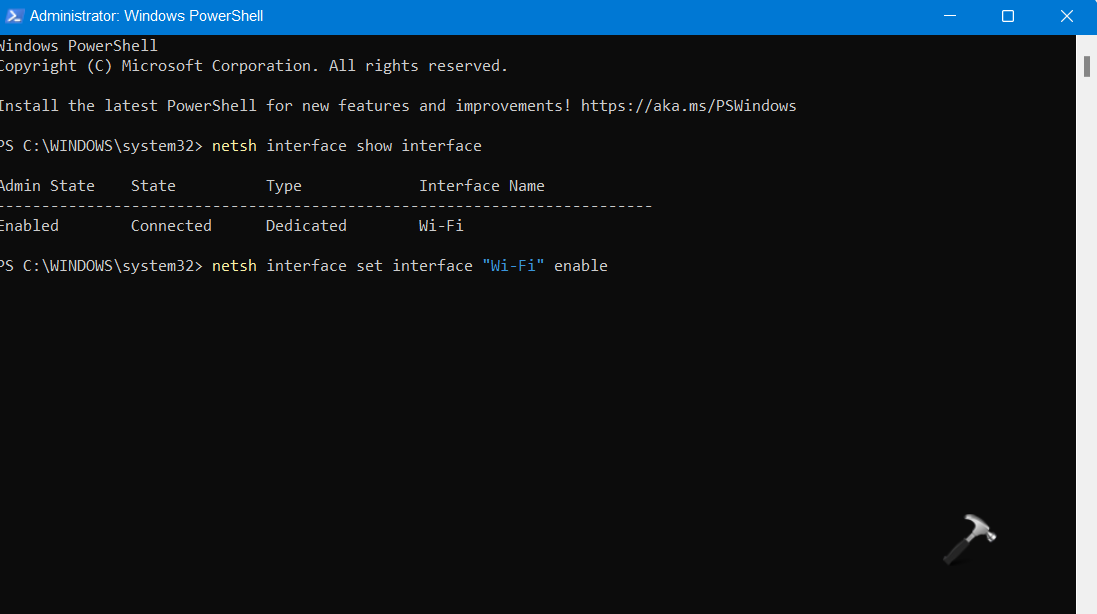Click the hammer watermark logo
1097x614 pixels.
[969, 541]
